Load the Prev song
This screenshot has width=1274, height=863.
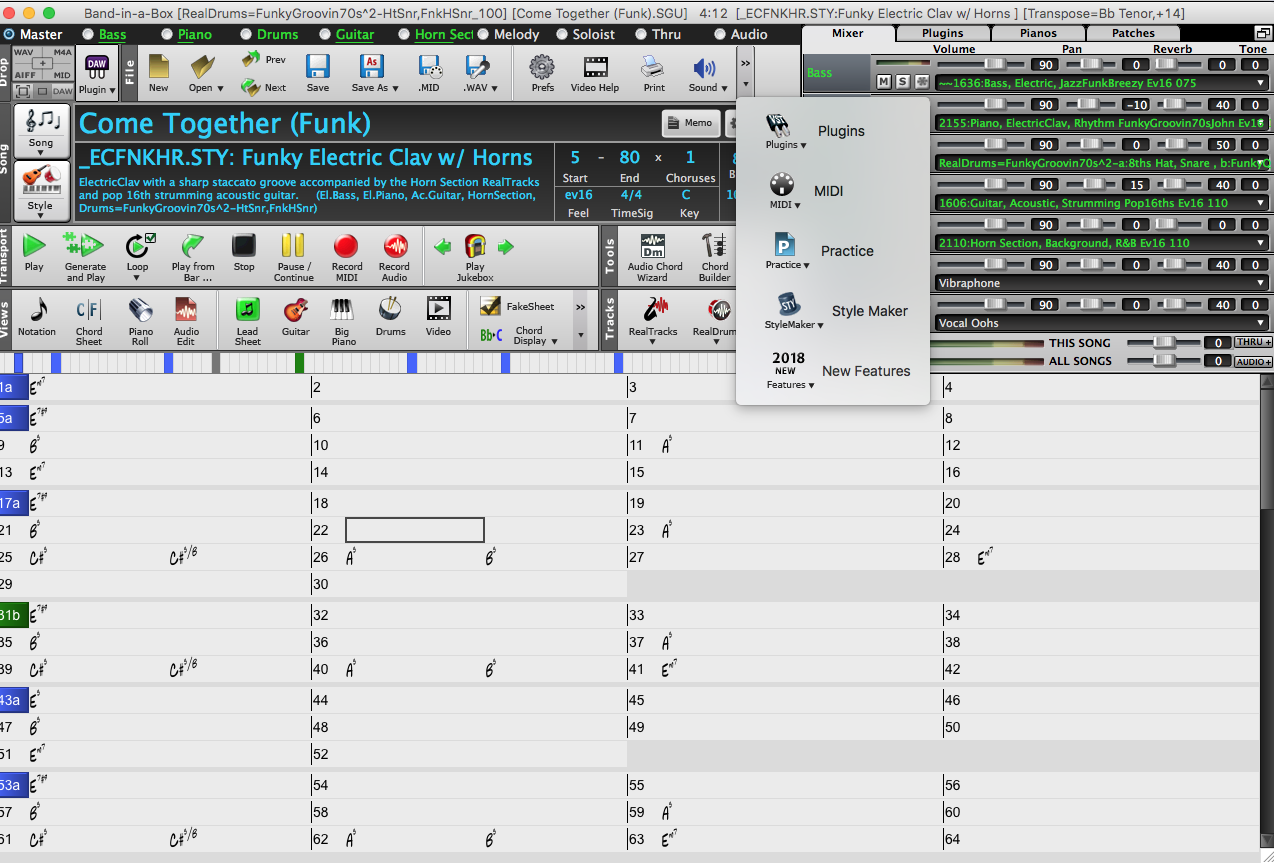click(264, 60)
